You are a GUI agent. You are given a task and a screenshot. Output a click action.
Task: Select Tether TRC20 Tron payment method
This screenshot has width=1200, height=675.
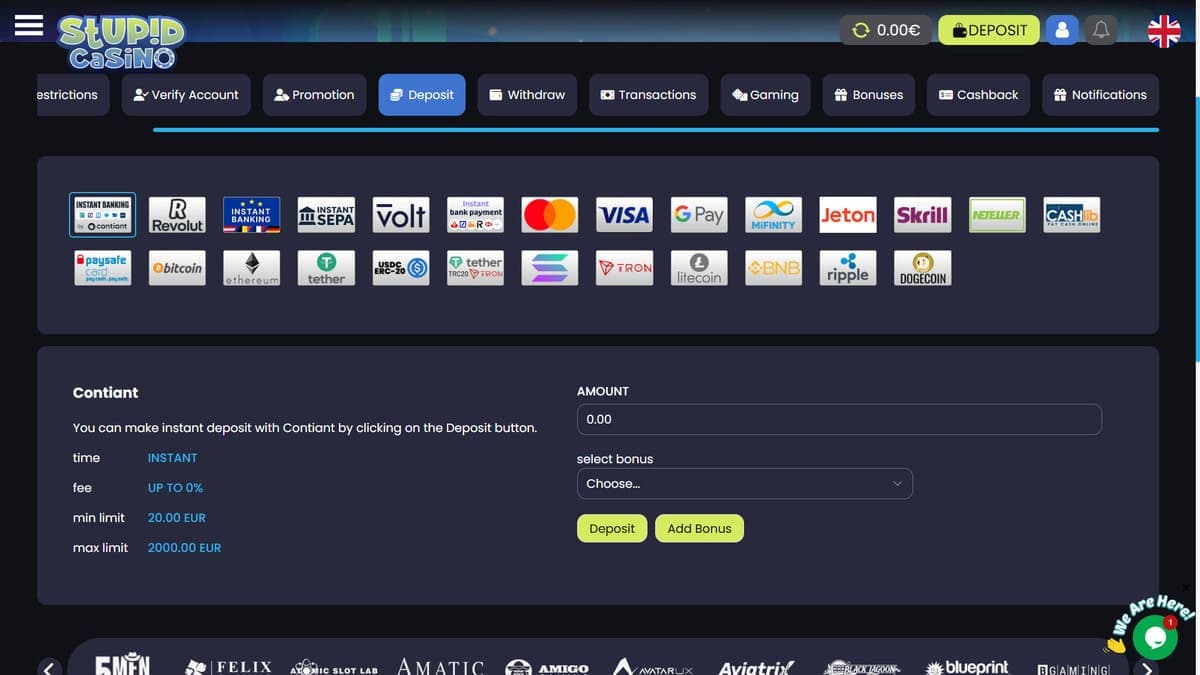(x=475, y=268)
